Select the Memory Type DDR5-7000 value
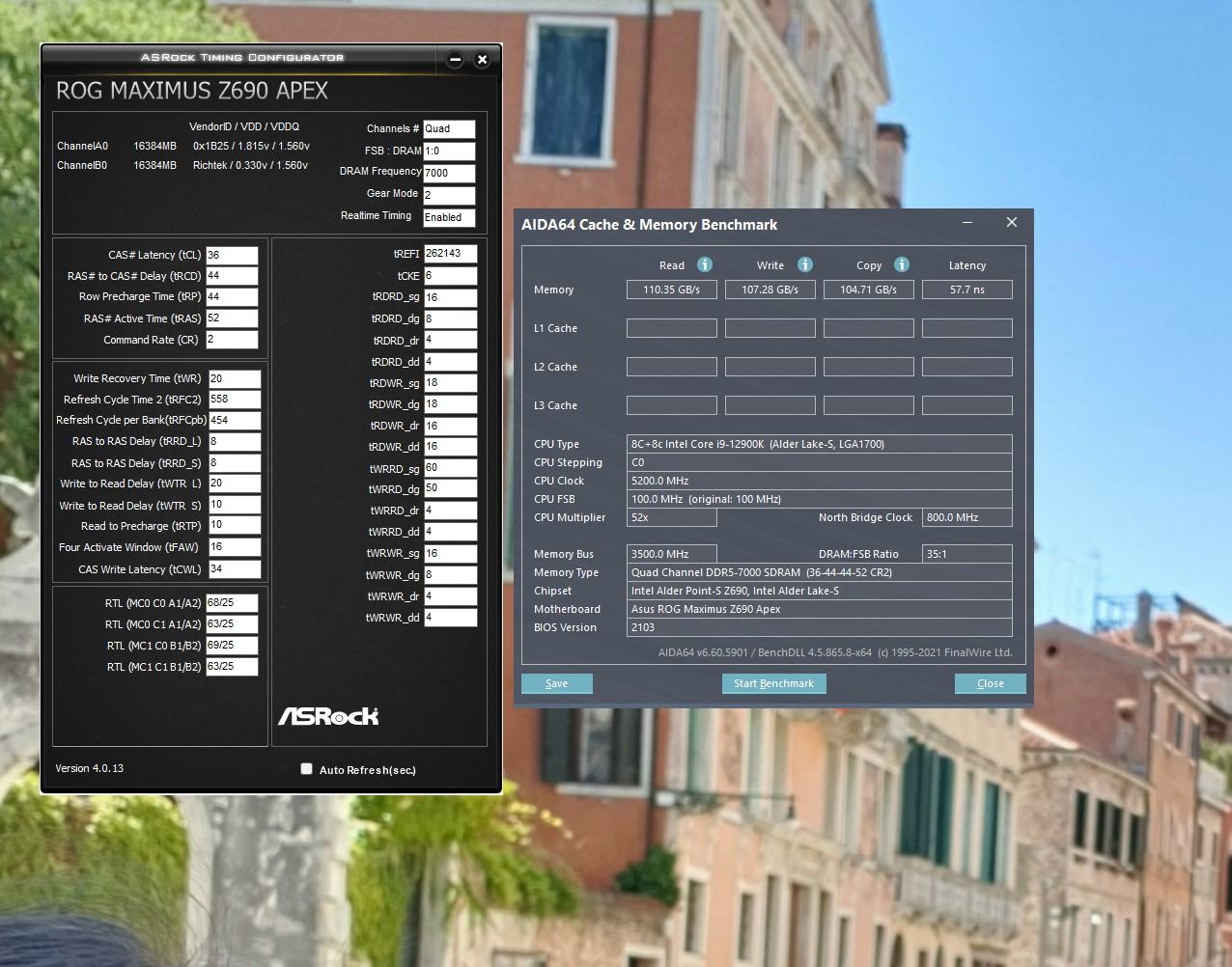The width and height of the screenshot is (1232, 967). click(820, 572)
